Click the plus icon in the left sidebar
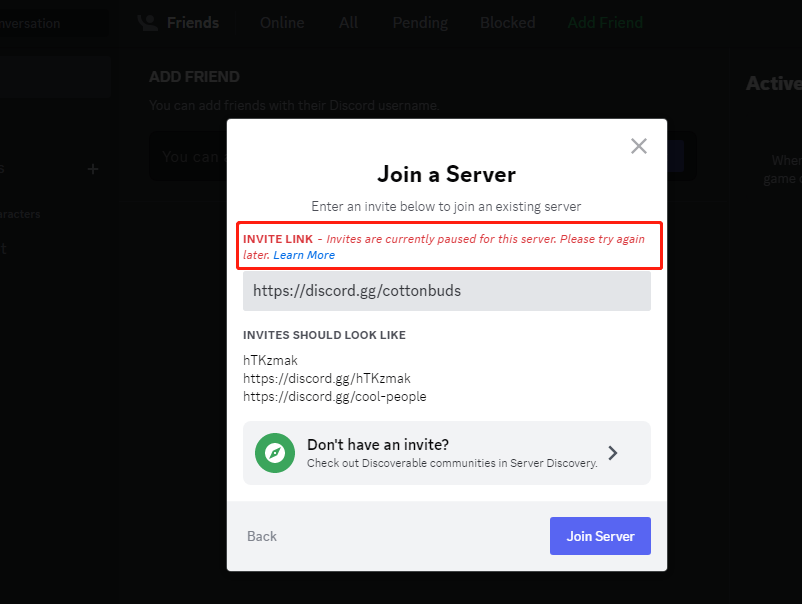Viewport: 802px width, 604px height. [92, 169]
